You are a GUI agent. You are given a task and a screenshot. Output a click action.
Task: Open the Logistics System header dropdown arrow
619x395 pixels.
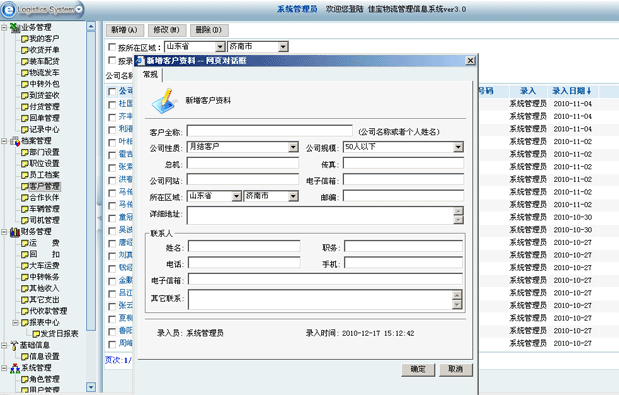79,9
